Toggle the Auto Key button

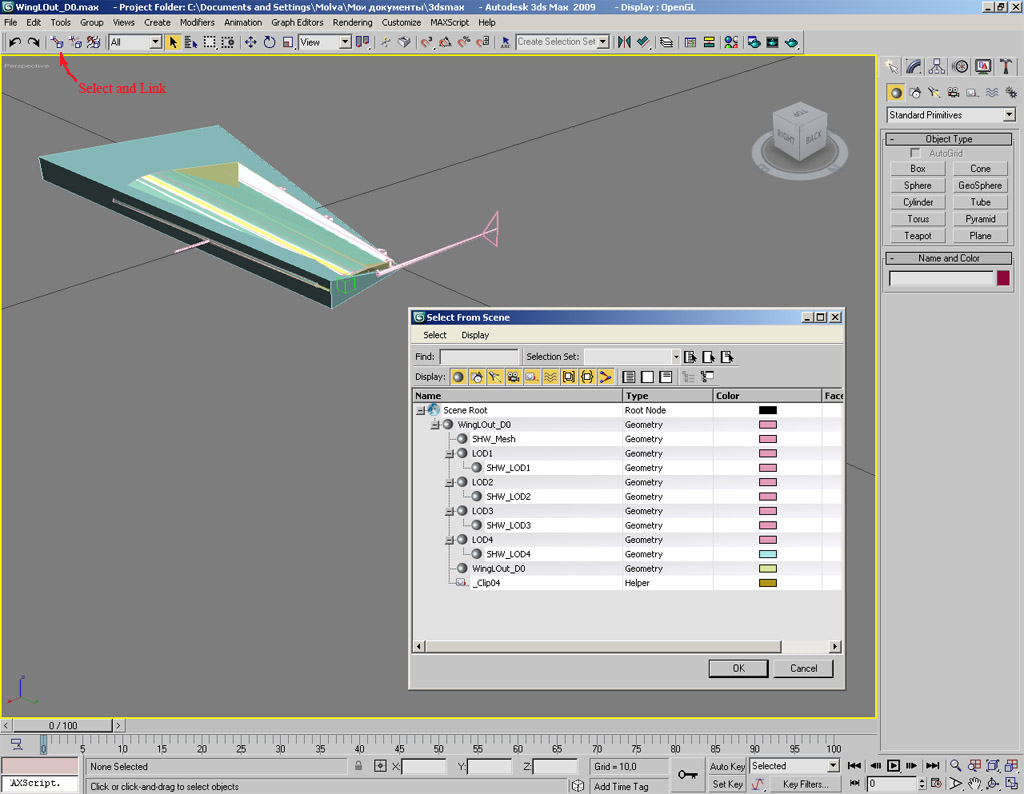(727, 766)
